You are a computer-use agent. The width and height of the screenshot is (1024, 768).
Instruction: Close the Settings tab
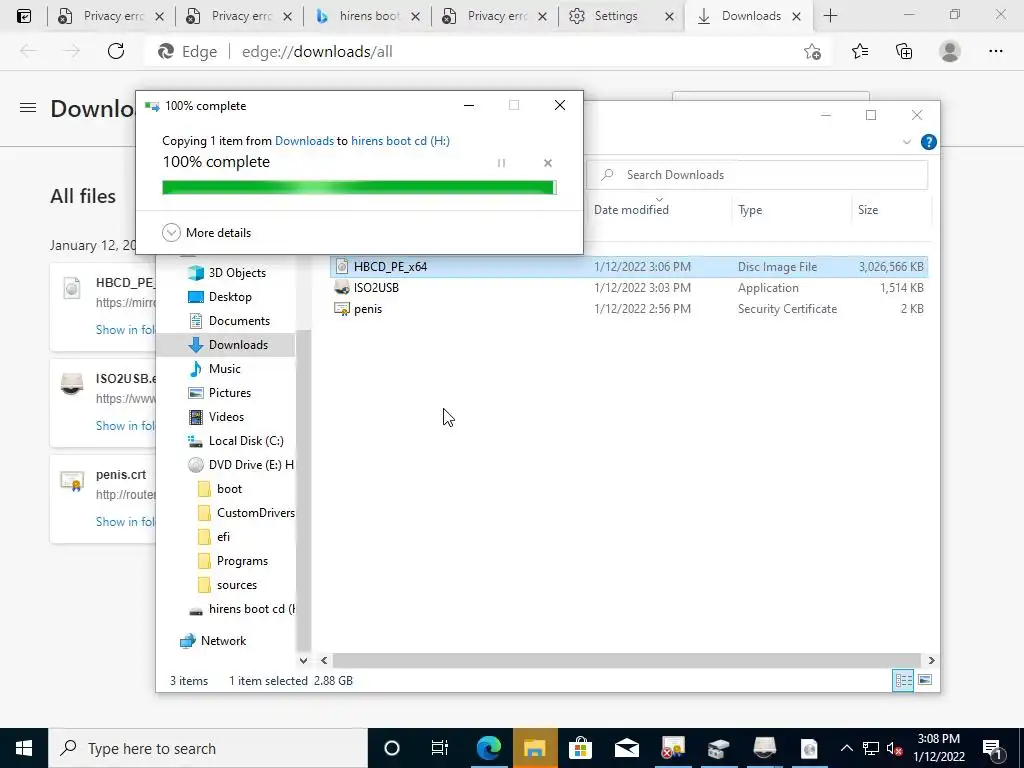(x=669, y=17)
